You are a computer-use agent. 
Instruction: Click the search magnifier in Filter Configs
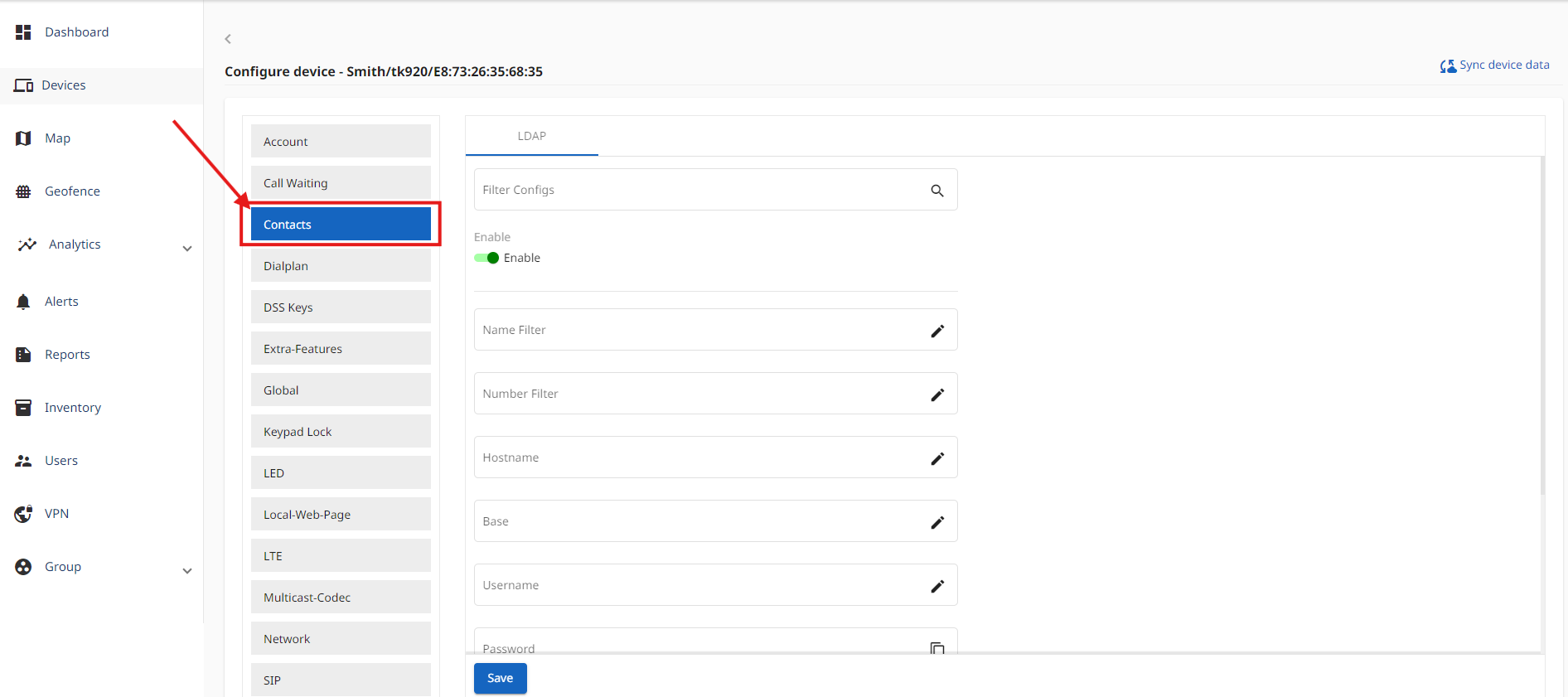pyautogui.click(x=937, y=191)
